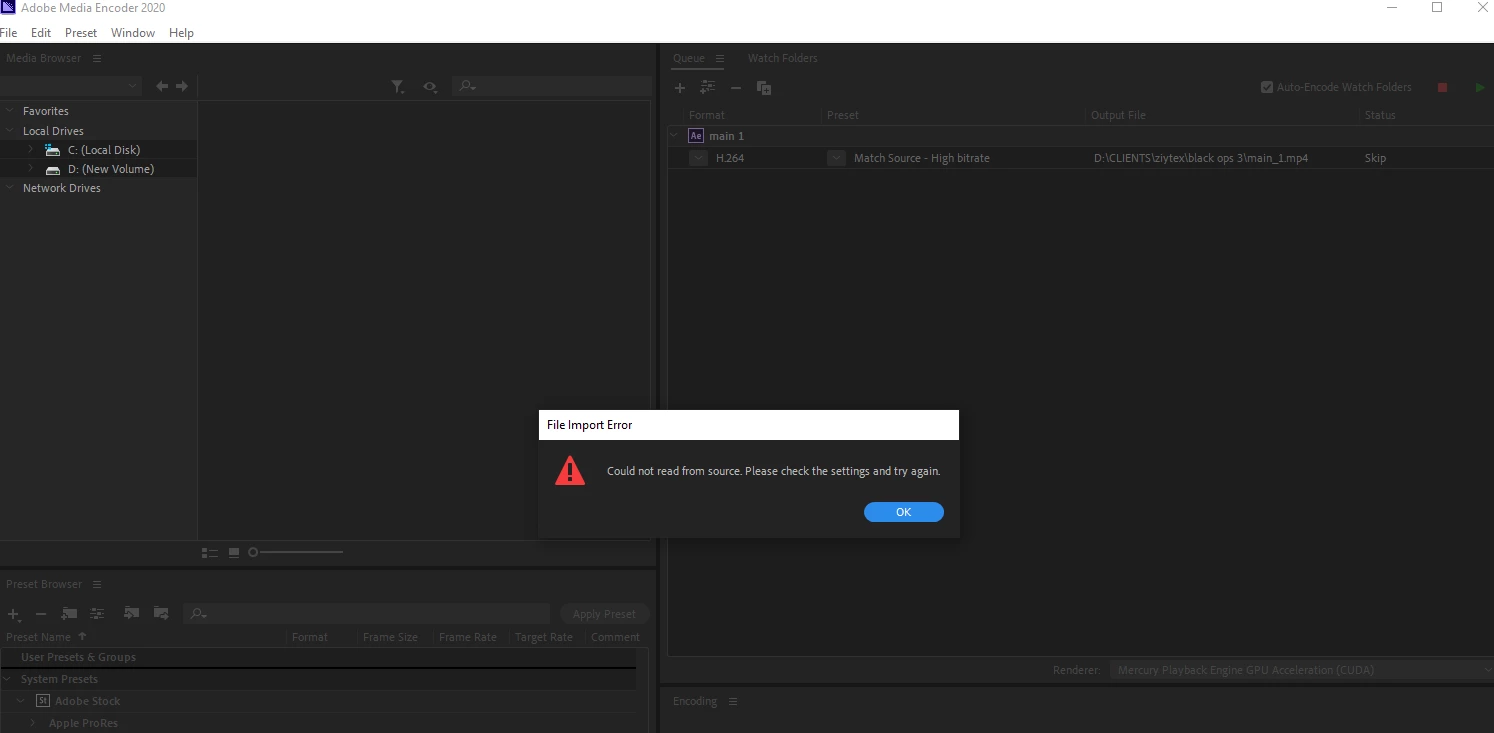
Task: Go back in Media Browser navigation
Action: pyautogui.click(x=162, y=87)
